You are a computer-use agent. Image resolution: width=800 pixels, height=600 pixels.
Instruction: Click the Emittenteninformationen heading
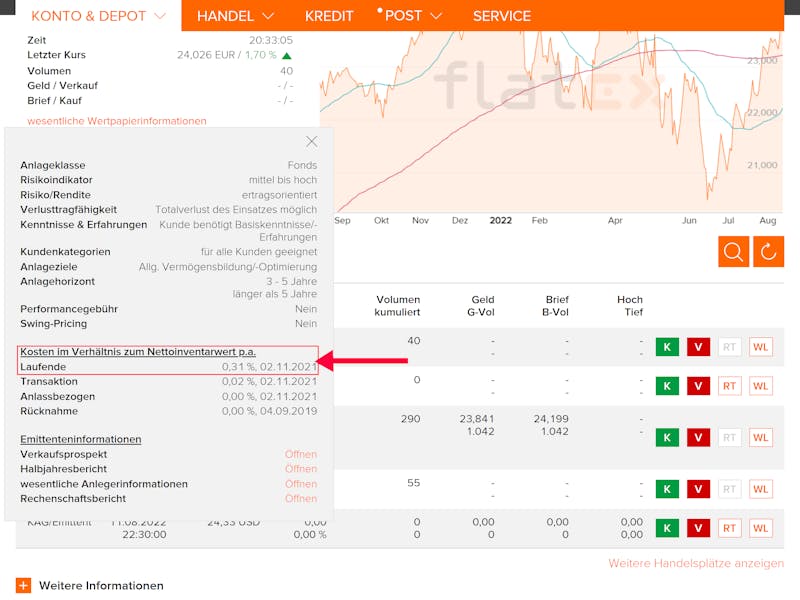pyautogui.click(x=81, y=439)
